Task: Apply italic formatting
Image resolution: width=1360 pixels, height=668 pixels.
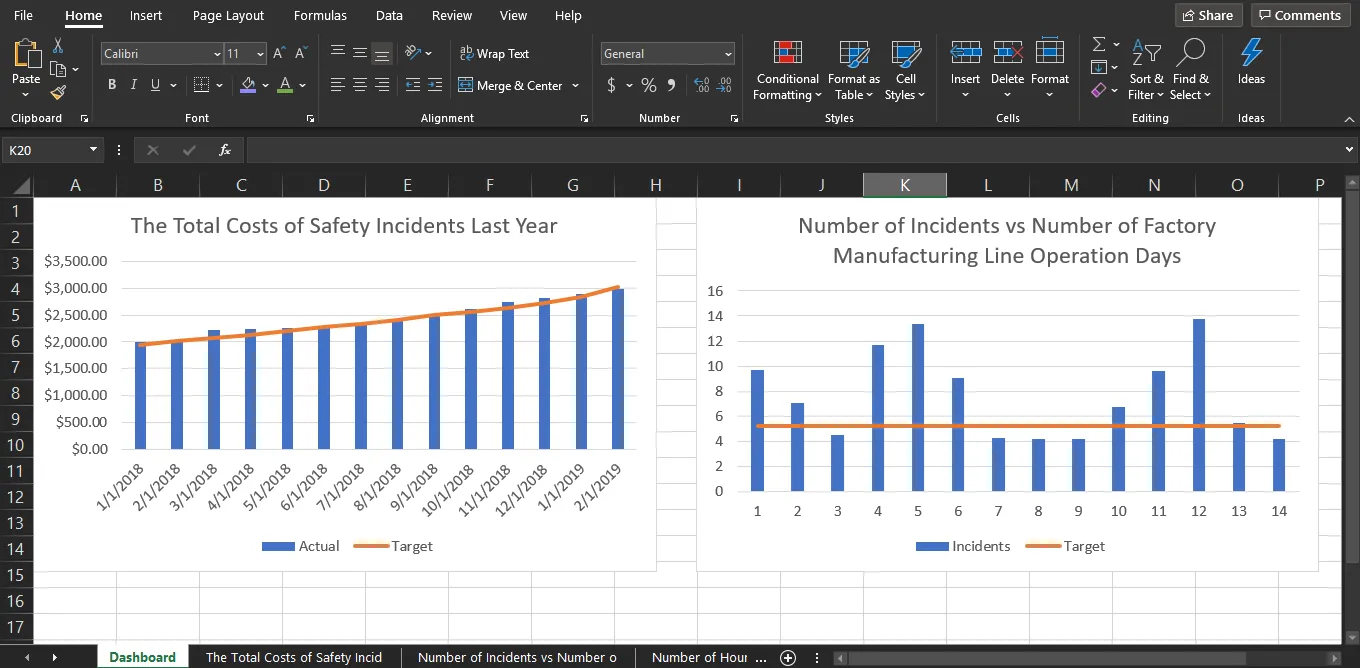Action: point(132,85)
